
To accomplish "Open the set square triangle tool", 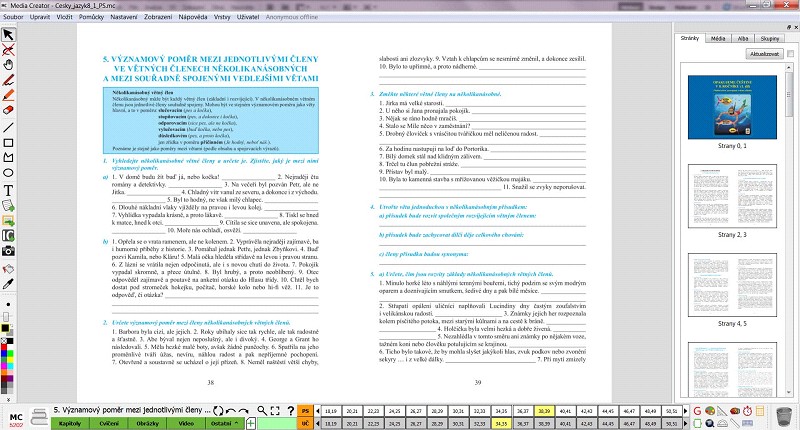I will [x=722, y=411].
